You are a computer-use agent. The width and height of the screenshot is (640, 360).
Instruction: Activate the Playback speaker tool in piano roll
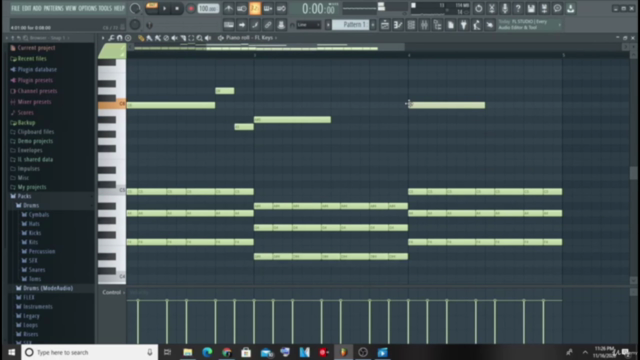tap(208, 38)
